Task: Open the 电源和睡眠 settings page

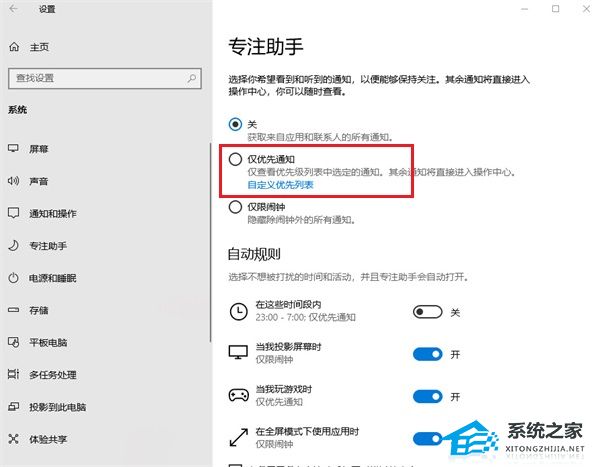Action: pos(53,278)
